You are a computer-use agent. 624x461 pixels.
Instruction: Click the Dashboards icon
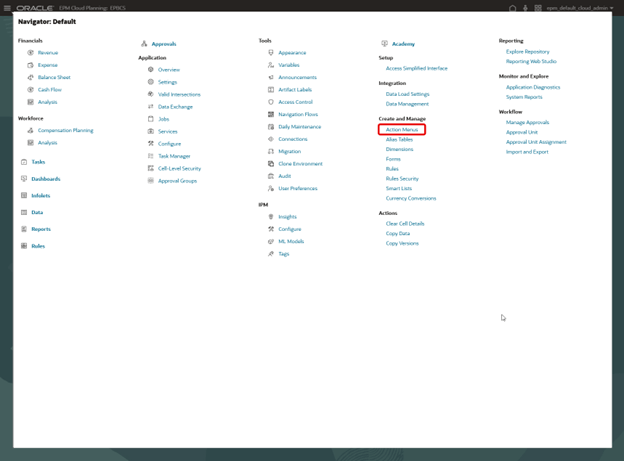tap(25, 179)
